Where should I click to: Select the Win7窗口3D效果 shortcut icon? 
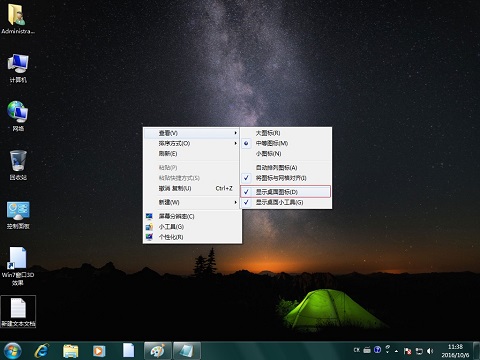[18, 267]
